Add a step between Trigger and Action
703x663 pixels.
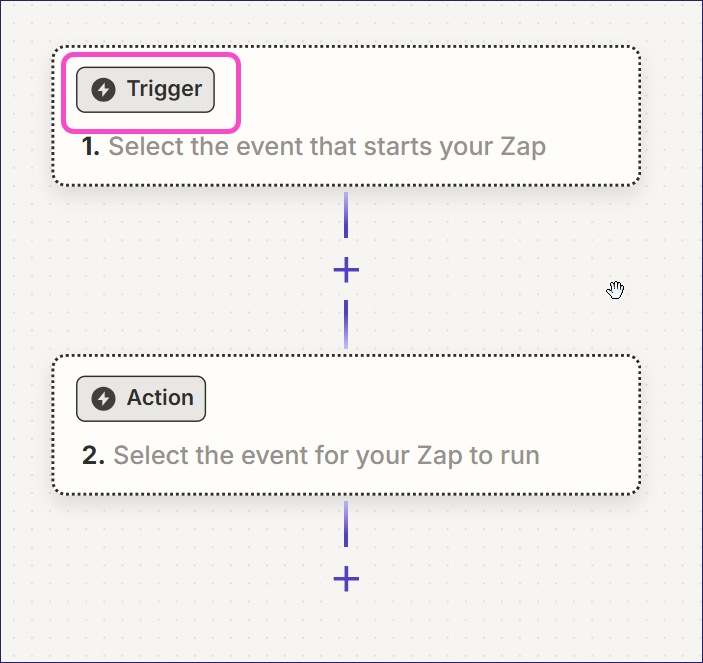[x=346, y=270]
